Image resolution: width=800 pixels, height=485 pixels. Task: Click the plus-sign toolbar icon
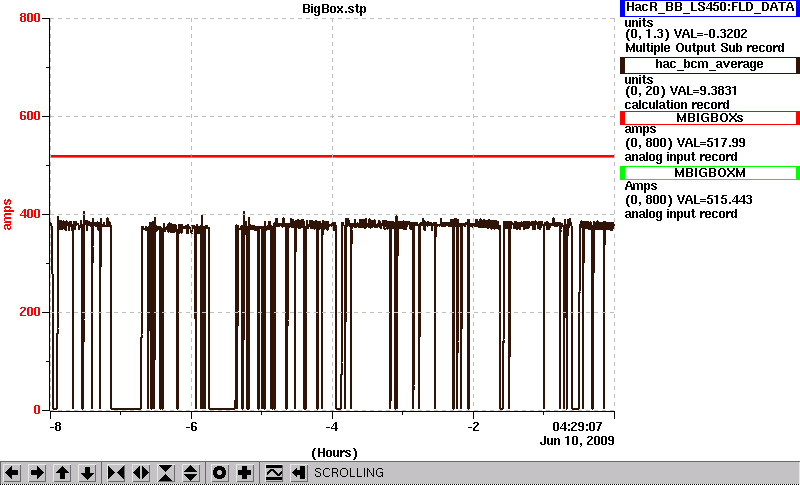click(244, 473)
